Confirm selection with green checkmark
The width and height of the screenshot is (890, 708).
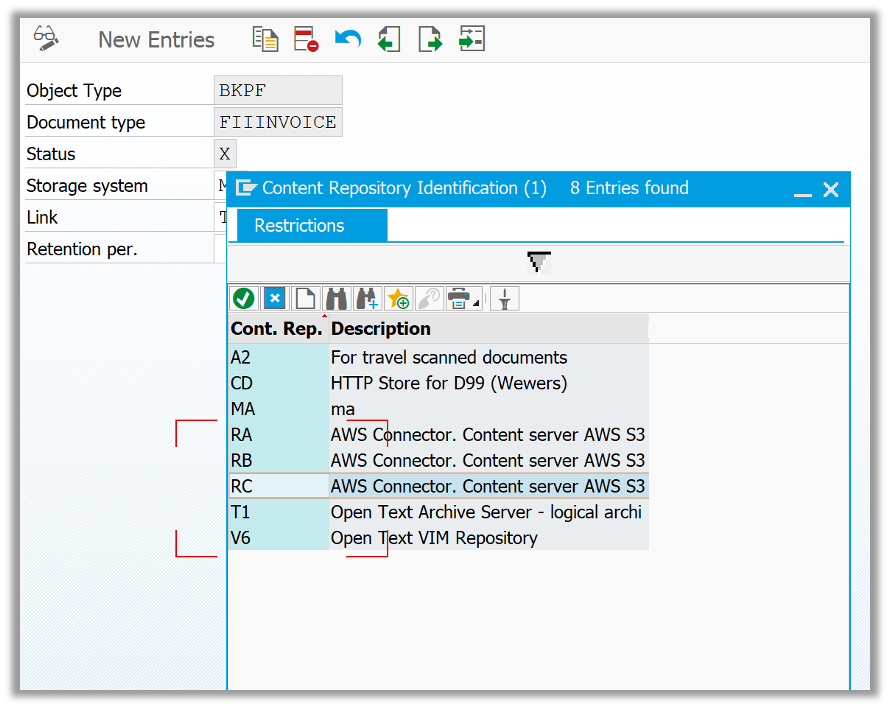pos(243,298)
